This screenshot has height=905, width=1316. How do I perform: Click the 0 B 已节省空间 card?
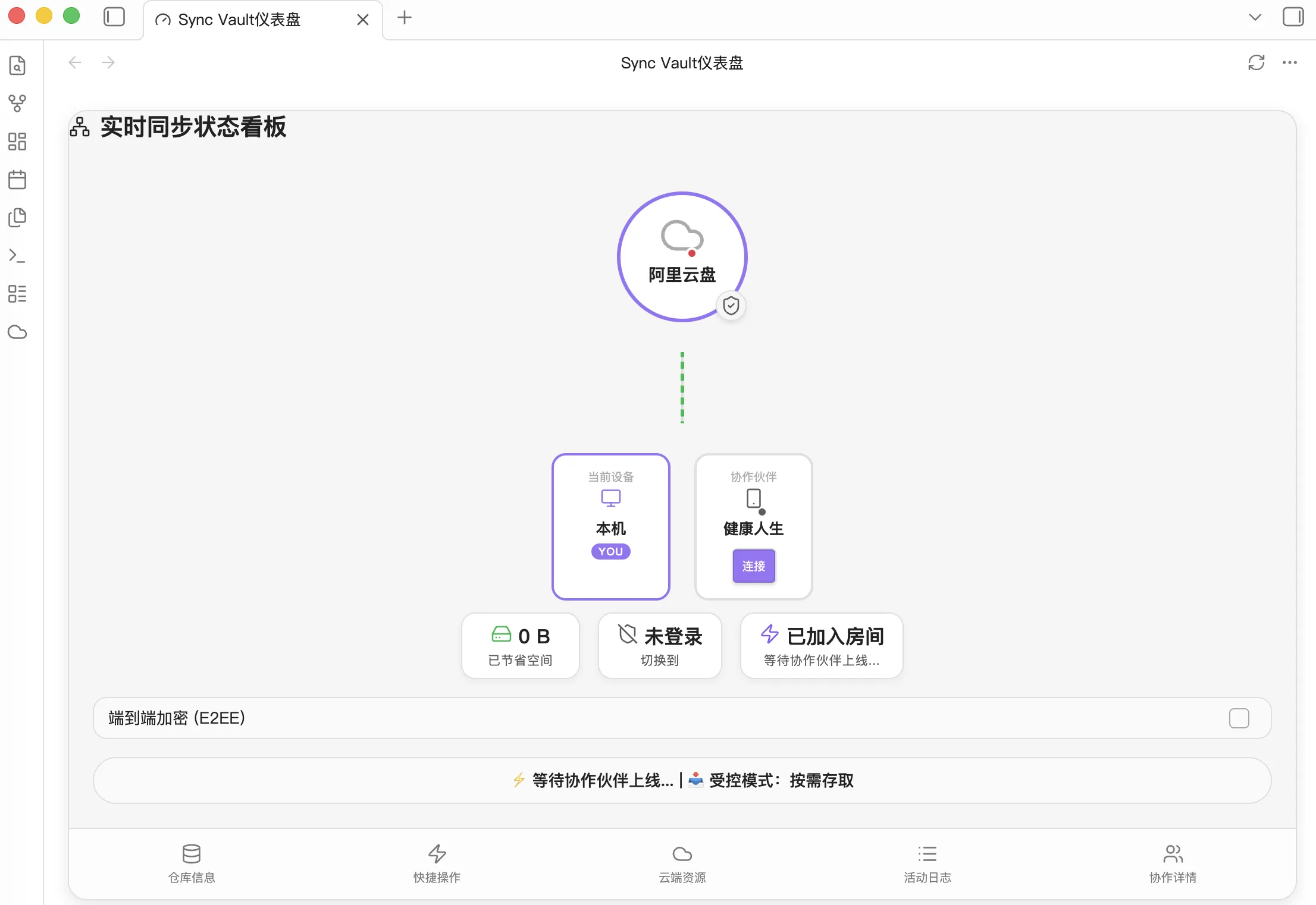[521, 646]
